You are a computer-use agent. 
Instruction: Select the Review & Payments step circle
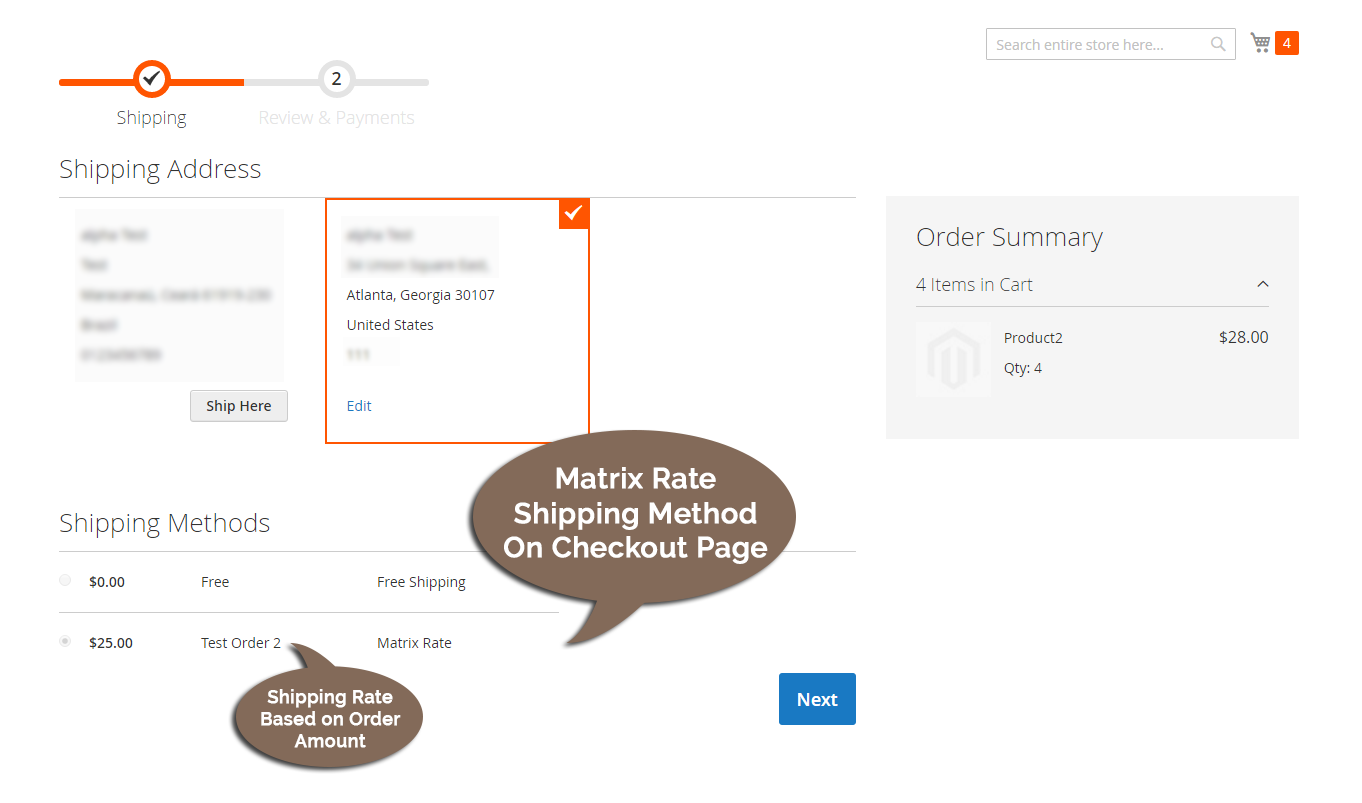336,78
